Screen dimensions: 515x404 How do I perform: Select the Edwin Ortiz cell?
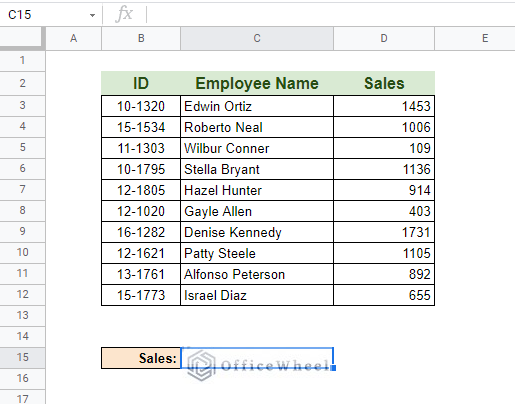coord(257,106)
